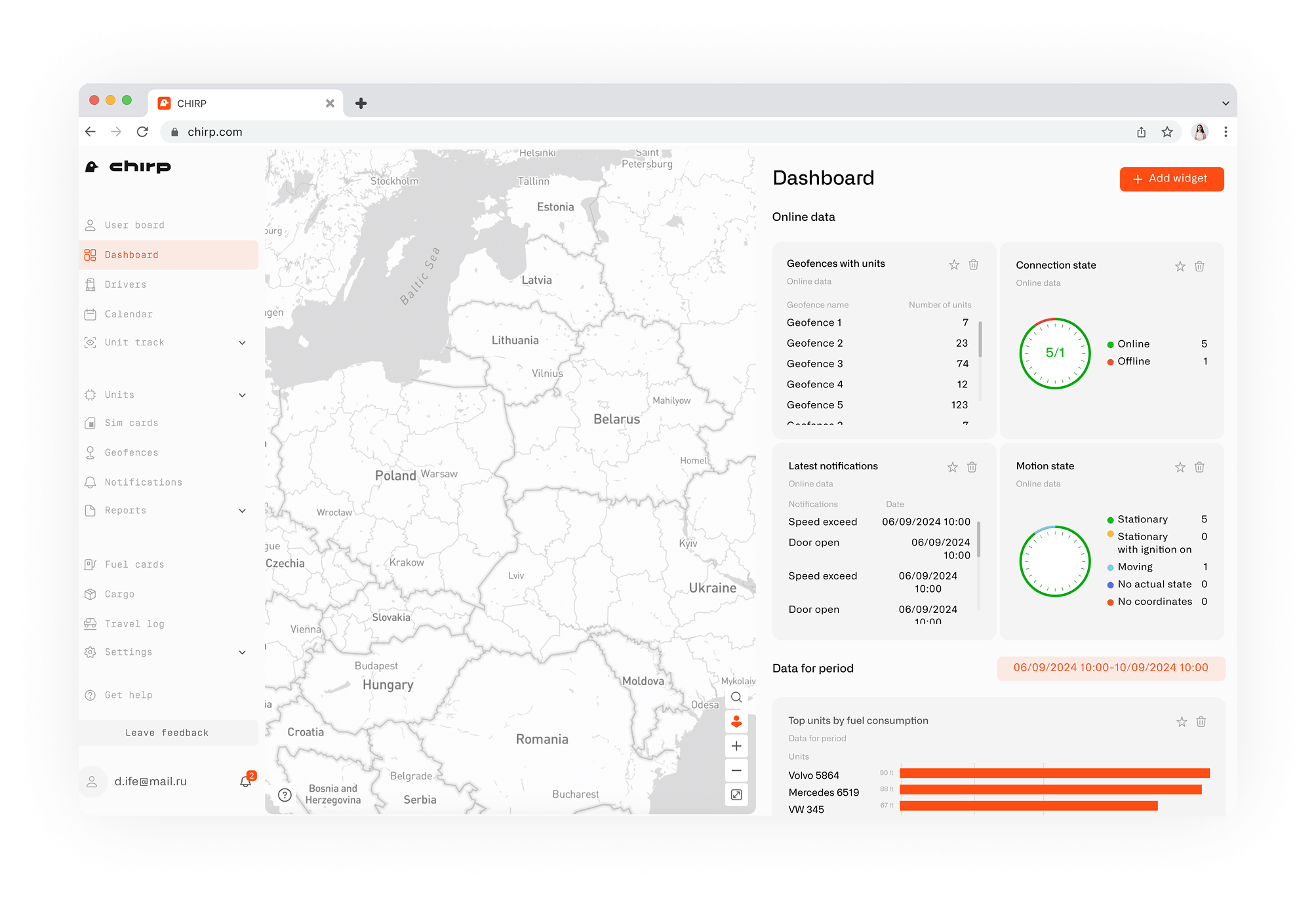Zoom out on the map
This screenshot has height=898, width=1316.
pos(736,771)
